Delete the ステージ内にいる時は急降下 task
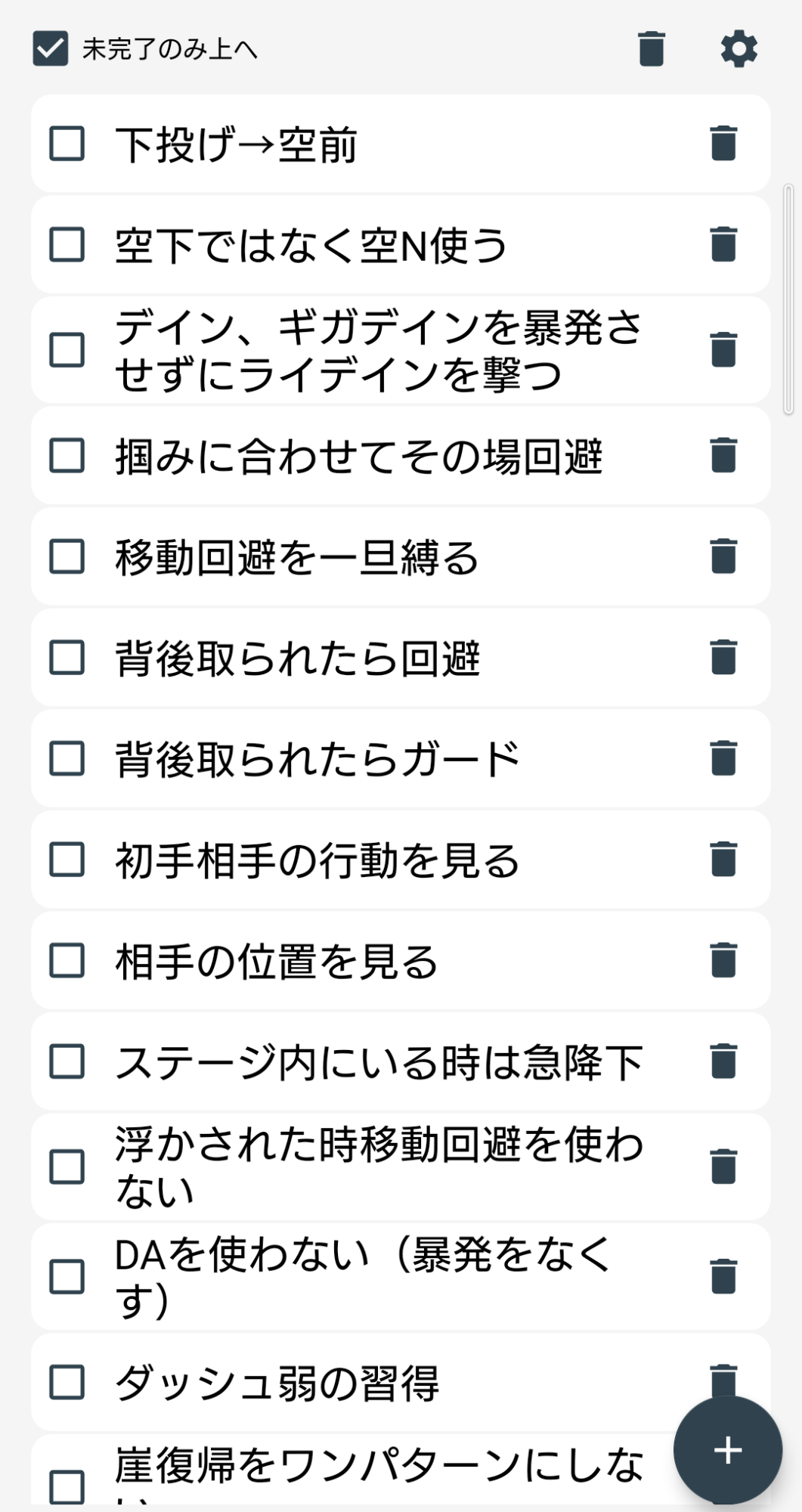 (723, 1061)
